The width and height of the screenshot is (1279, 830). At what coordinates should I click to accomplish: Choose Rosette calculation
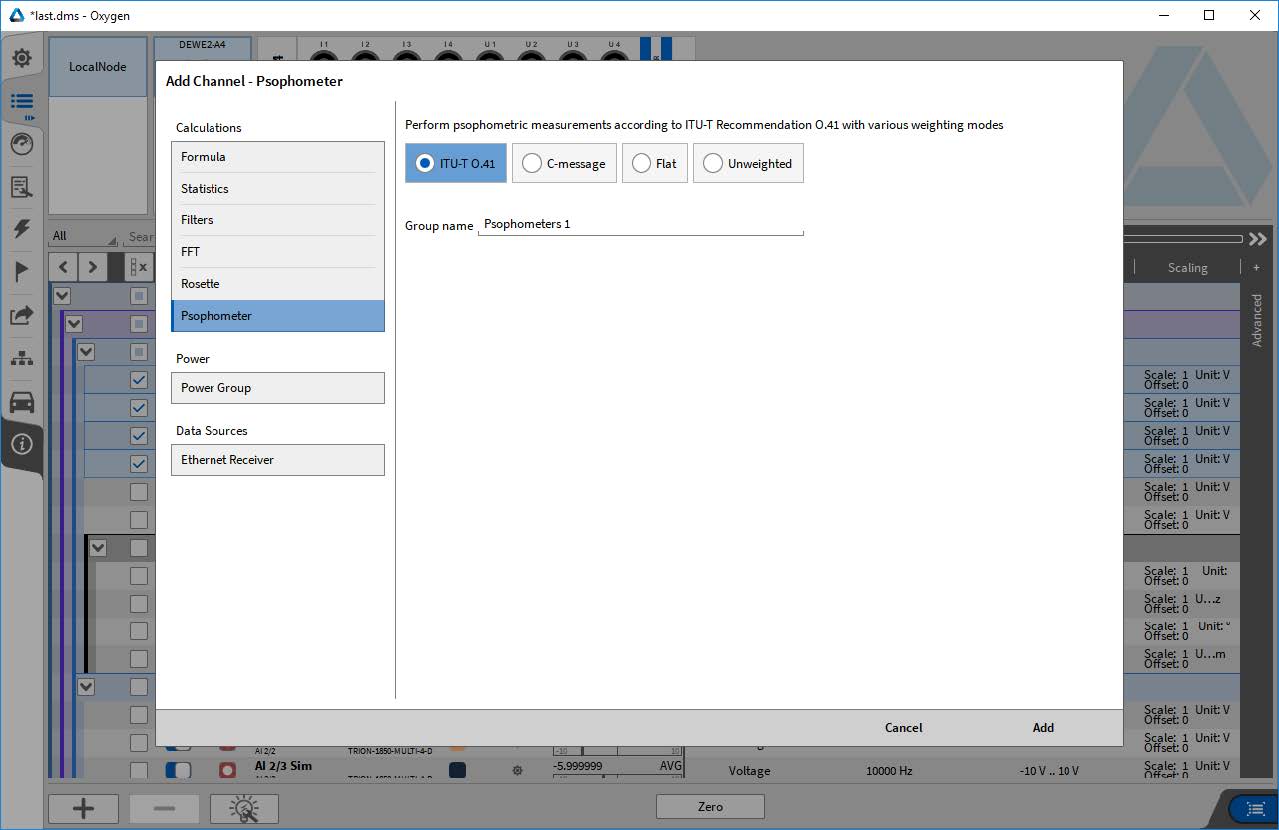[278, 284]
